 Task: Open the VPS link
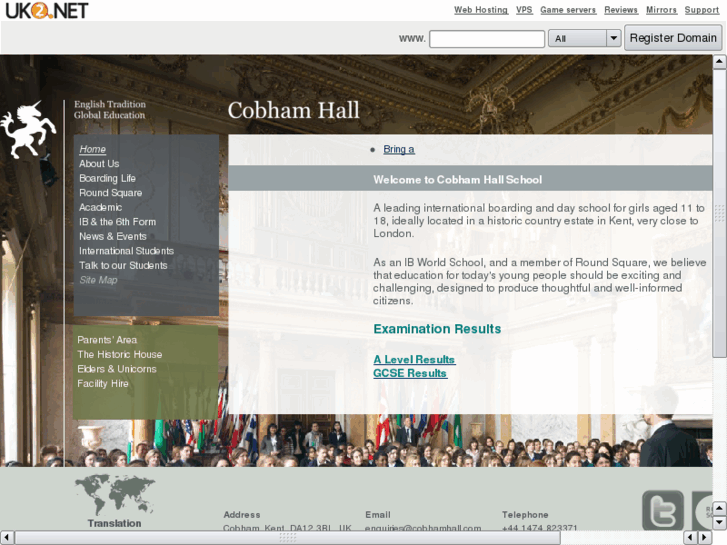click(x=524, y=10)
